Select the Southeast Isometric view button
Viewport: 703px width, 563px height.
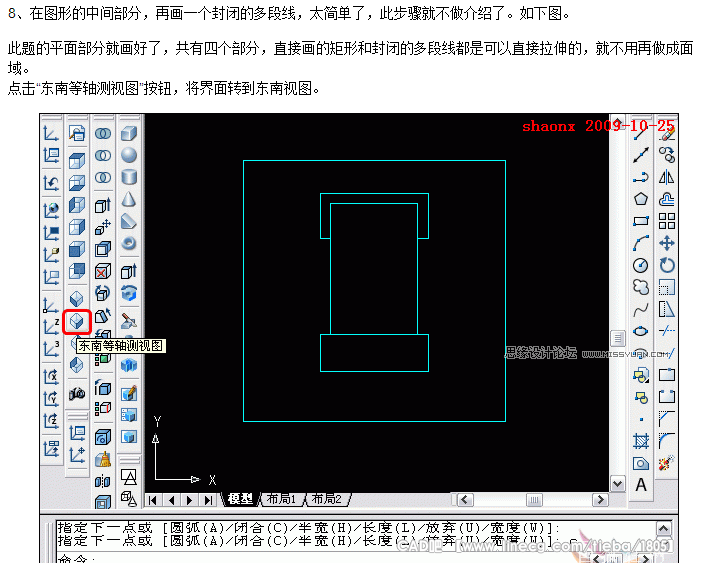[x=77, y=321]
